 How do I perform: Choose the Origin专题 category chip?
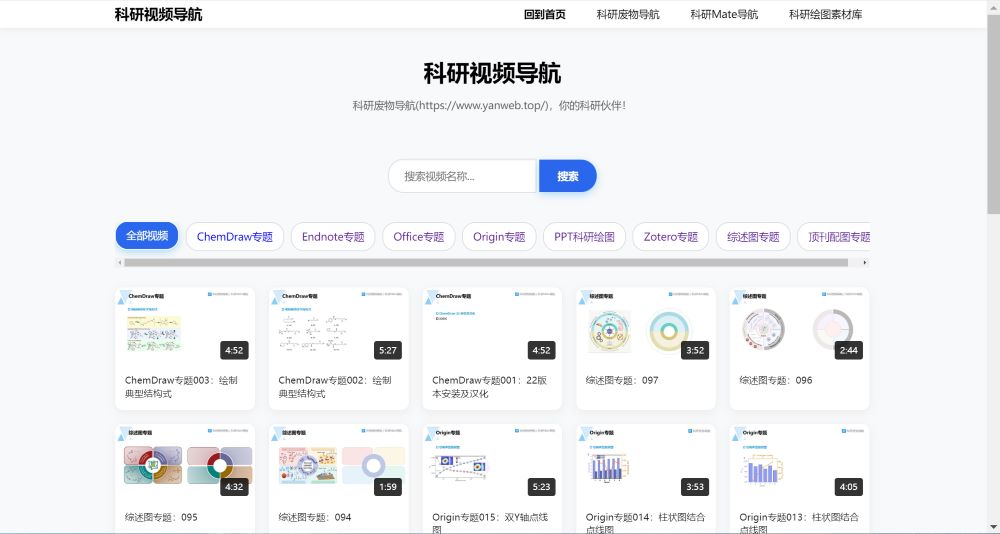[x=499, y=237]
